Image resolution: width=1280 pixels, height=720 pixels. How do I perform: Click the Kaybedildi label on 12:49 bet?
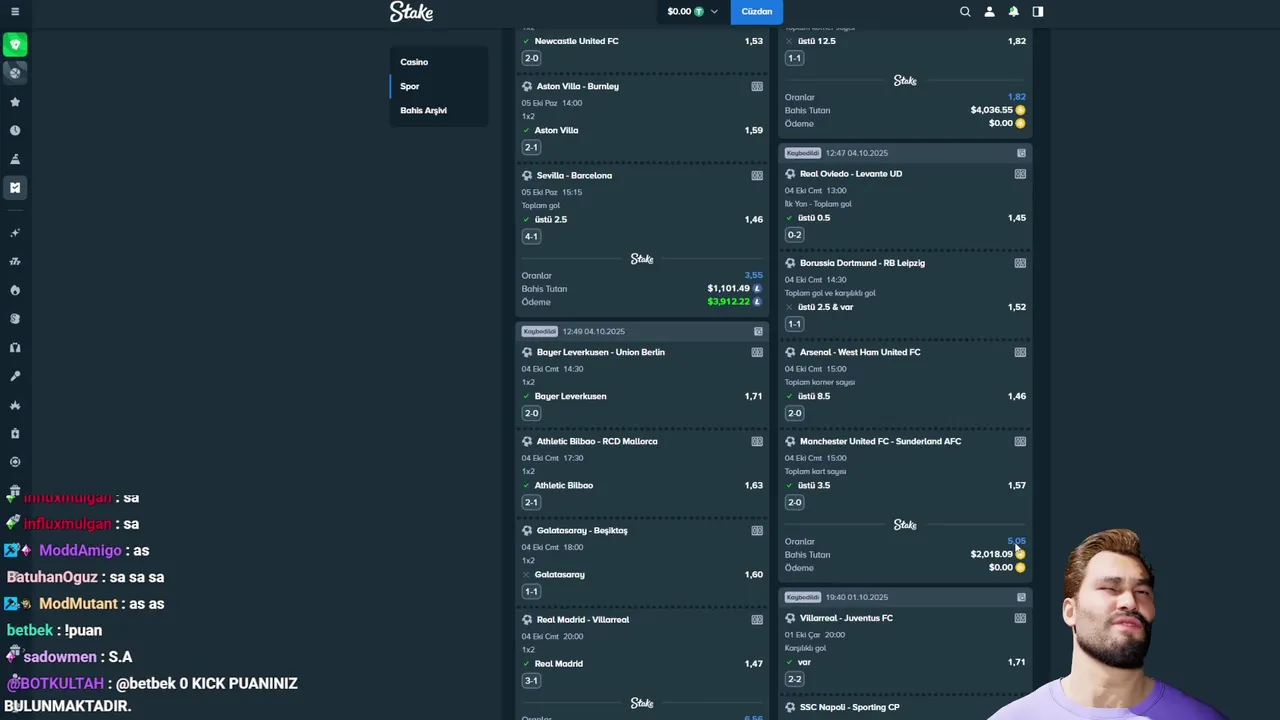point(539,331)
